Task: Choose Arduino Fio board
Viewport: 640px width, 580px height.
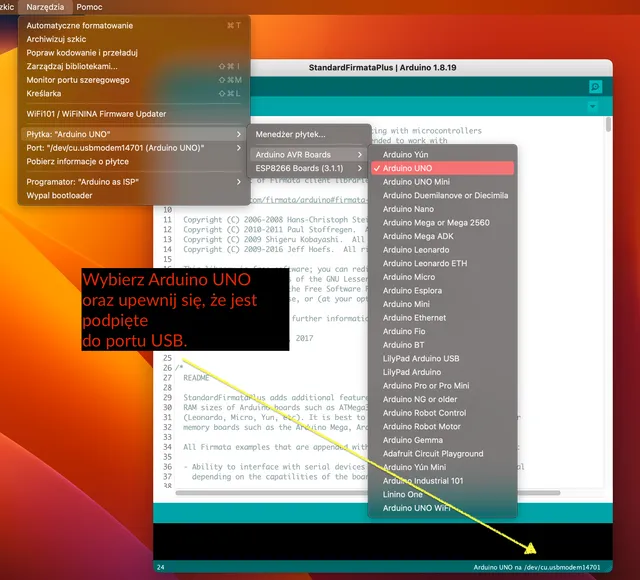Action: pyautogui.click(x=442, y=331)
